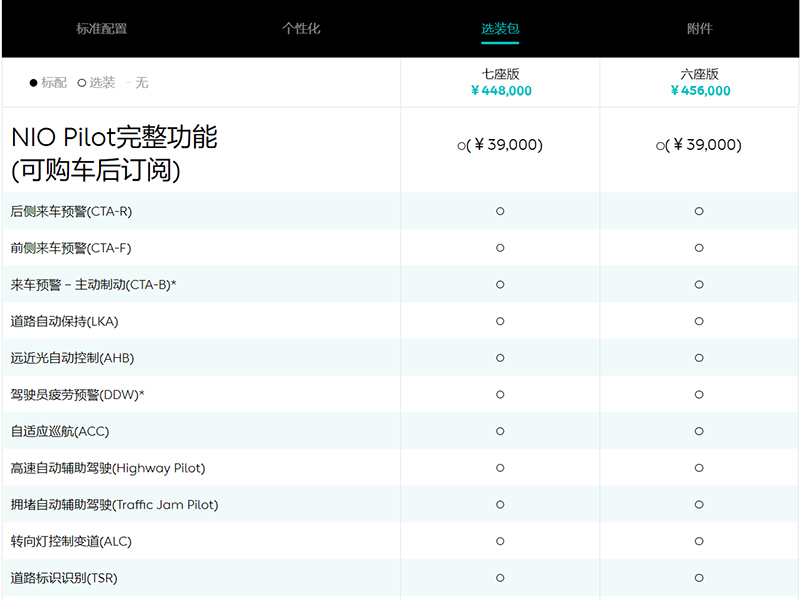800x600 pixels.
Task: Click Highway Pilot circle under 六座版
Action: tap(699, 468)
